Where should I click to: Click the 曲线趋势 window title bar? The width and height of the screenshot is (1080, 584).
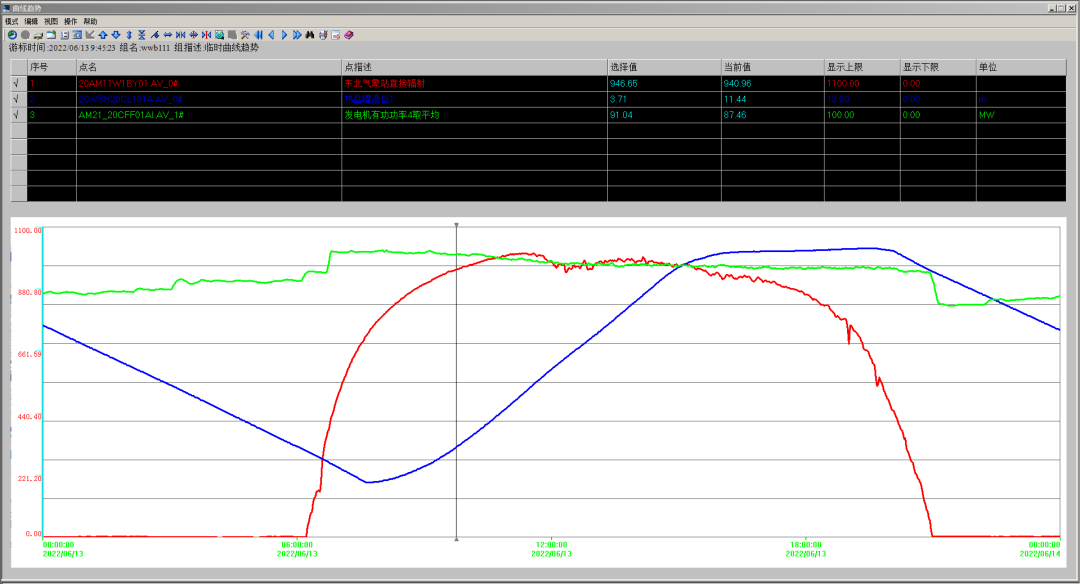(x=540, y=8)
